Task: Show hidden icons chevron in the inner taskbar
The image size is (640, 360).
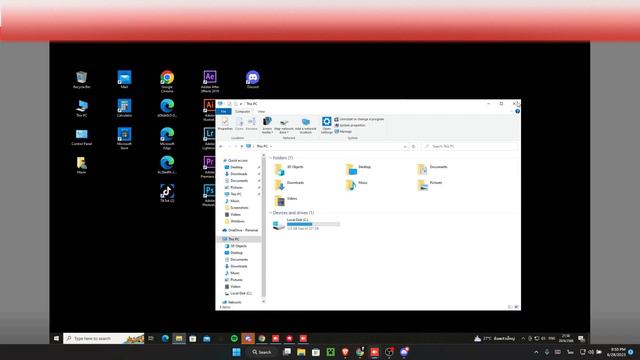Action: [x=523, y=338]
